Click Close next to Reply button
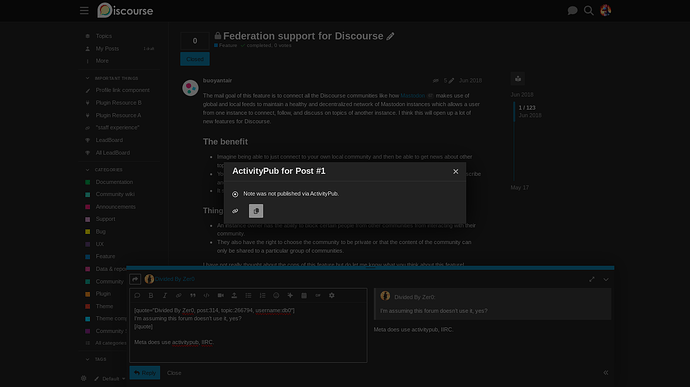 (x=174, y=373)
